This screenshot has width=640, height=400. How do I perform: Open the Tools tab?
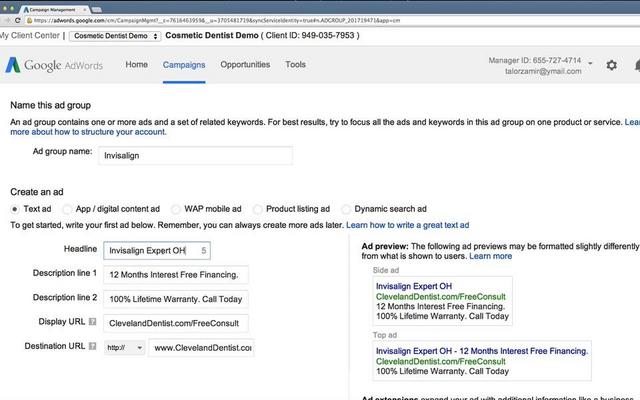296,64
